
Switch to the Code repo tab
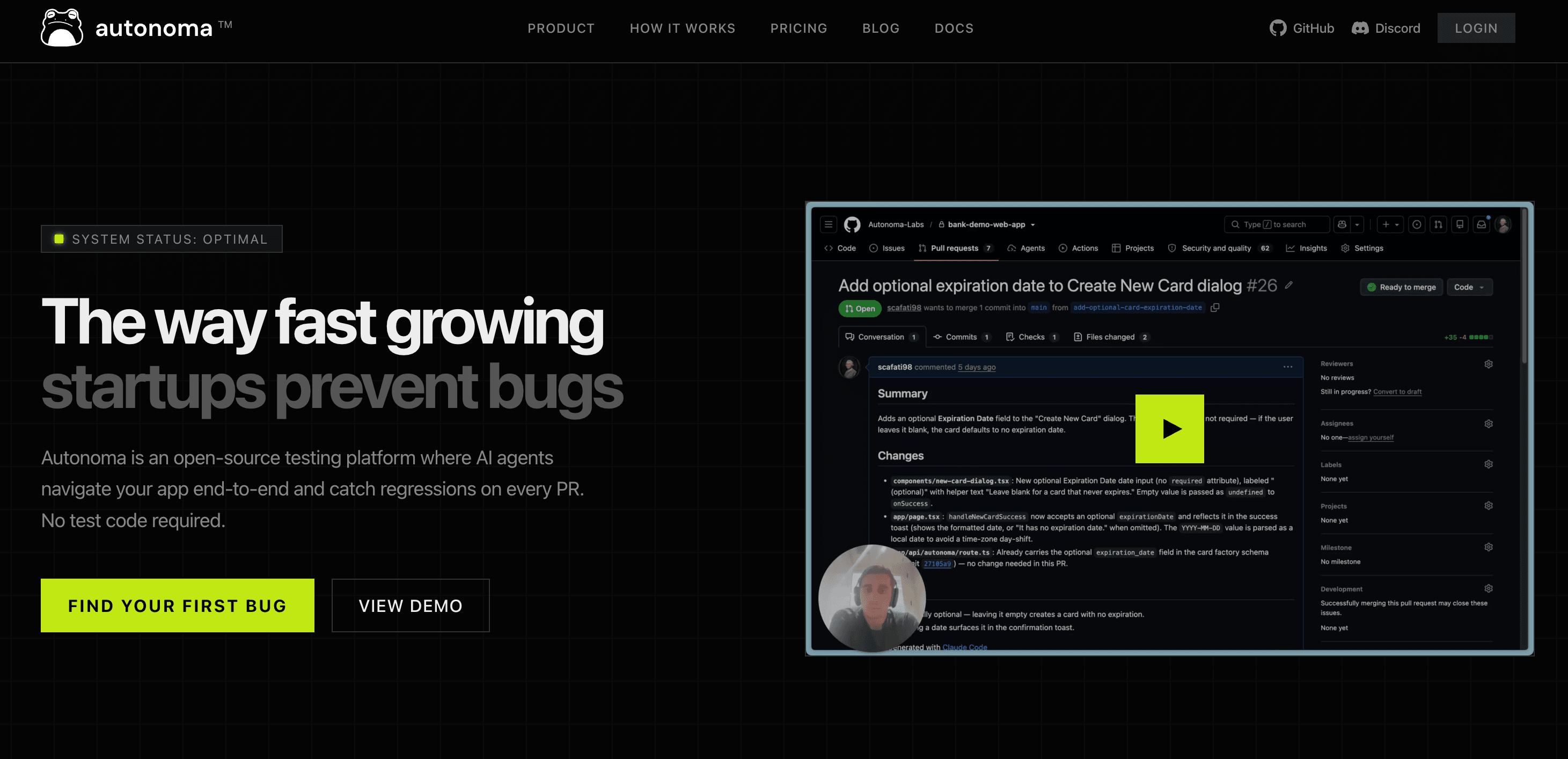pyautogui.click(x=840, y=249)
